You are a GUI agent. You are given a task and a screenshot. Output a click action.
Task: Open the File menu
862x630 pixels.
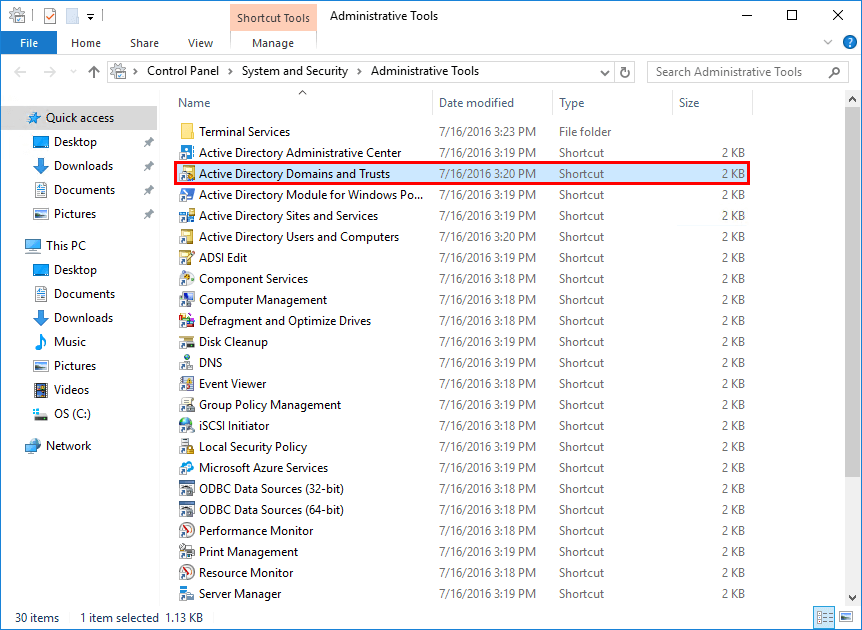(x=29, y=43)
